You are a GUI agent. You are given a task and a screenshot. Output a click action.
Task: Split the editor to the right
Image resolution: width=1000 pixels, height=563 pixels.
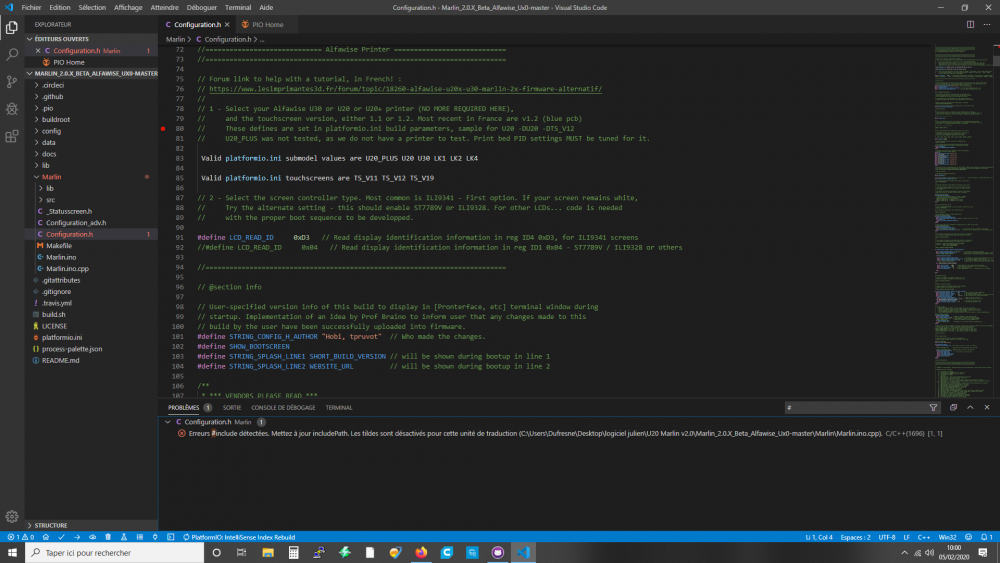click(x=970, y=24)
